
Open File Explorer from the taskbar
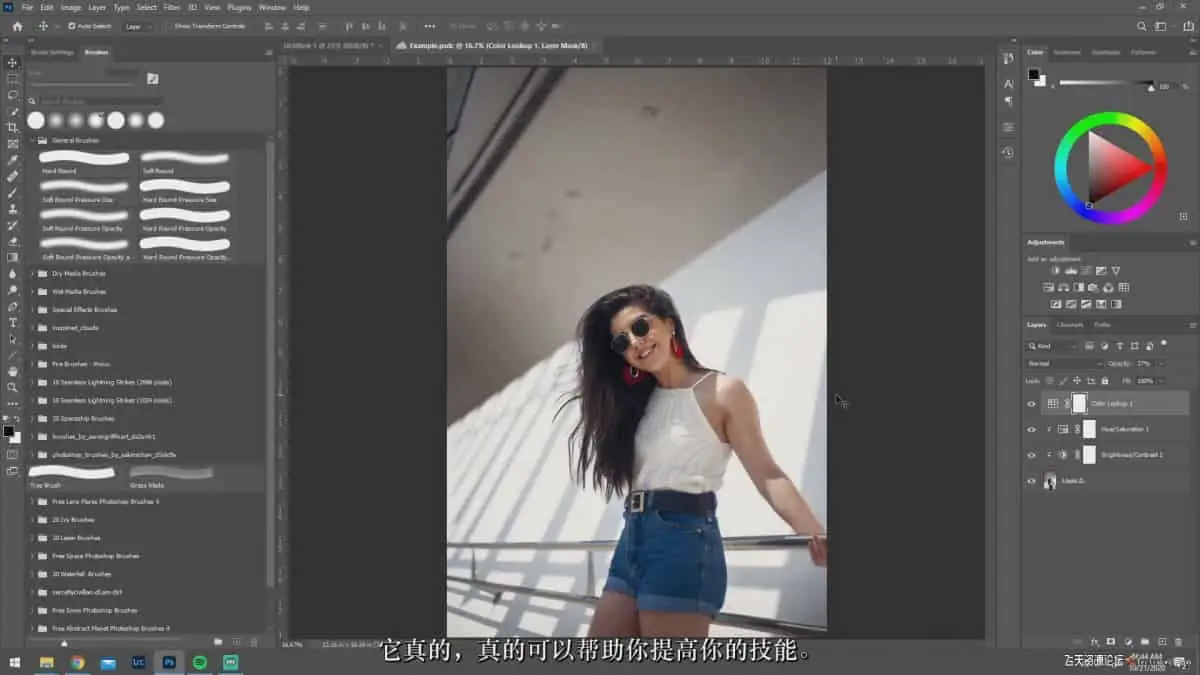pyautogui.click(x=46, y=662)
